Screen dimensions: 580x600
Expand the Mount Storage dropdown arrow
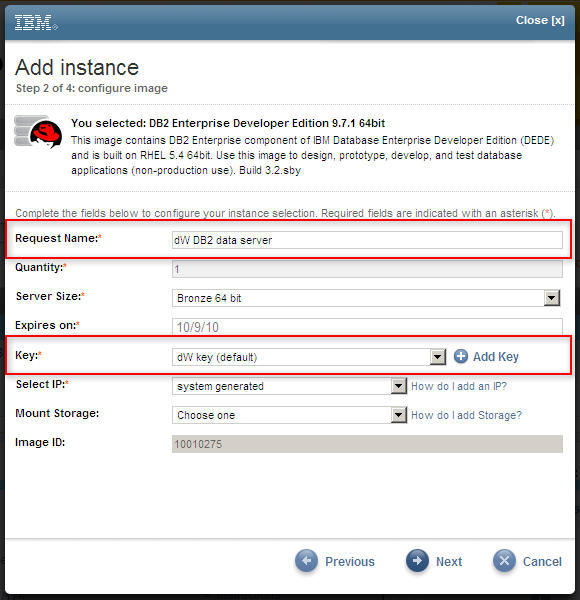(x=398, y=415)
